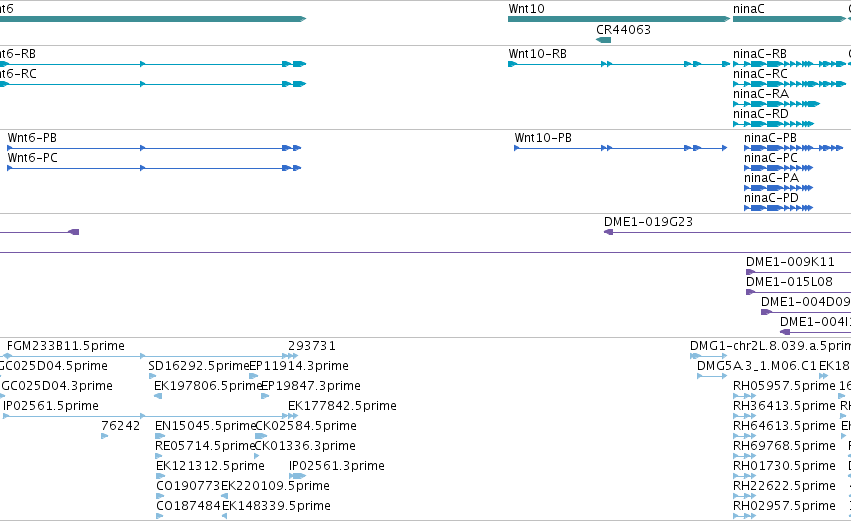Select clone DME1-004D09 label

[805, 302]
